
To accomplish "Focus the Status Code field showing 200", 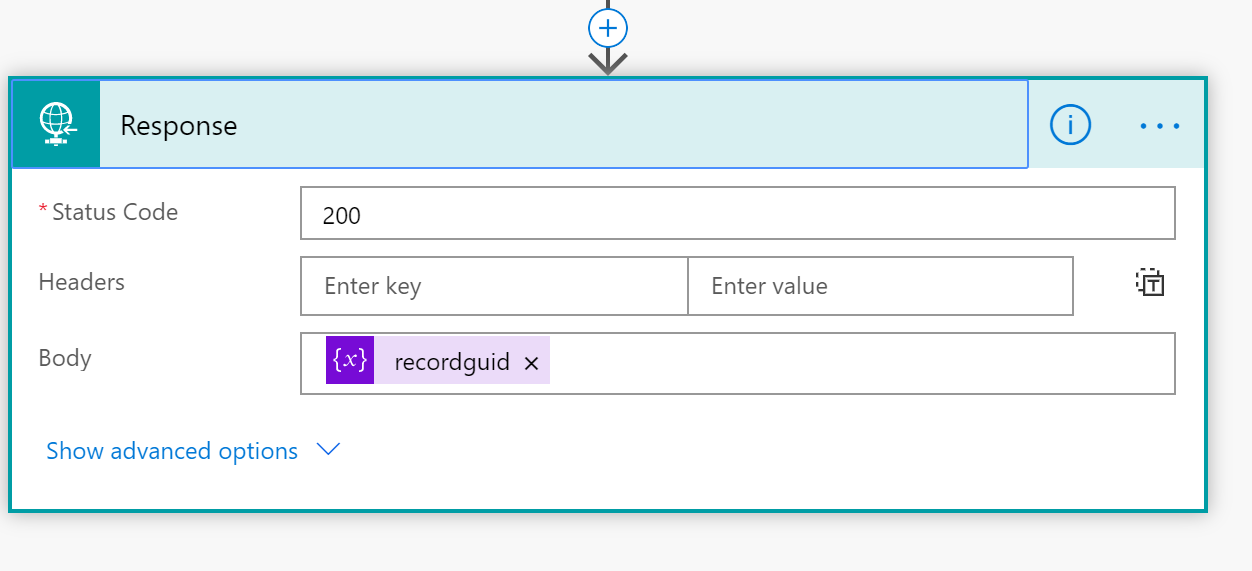I will (x=738, y=214).
